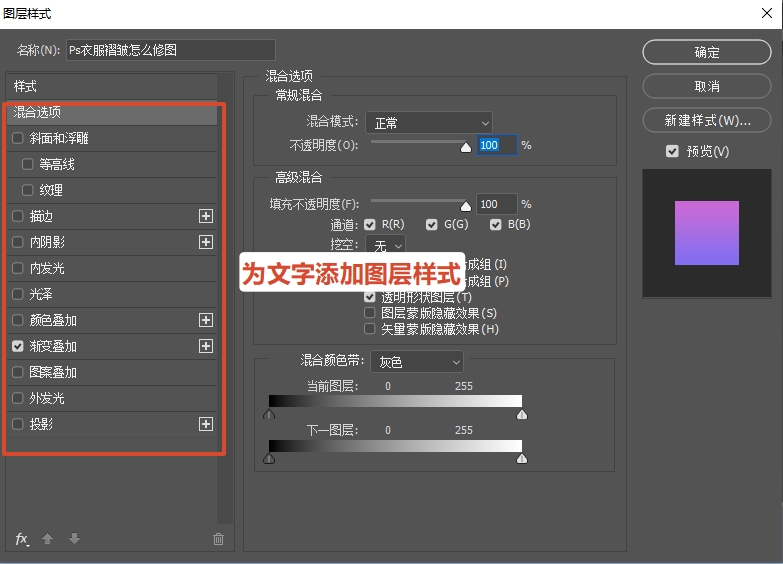The image size is (783, 564).
Task: Enable the 等高线 checkbox
Action: pos(27,164)
